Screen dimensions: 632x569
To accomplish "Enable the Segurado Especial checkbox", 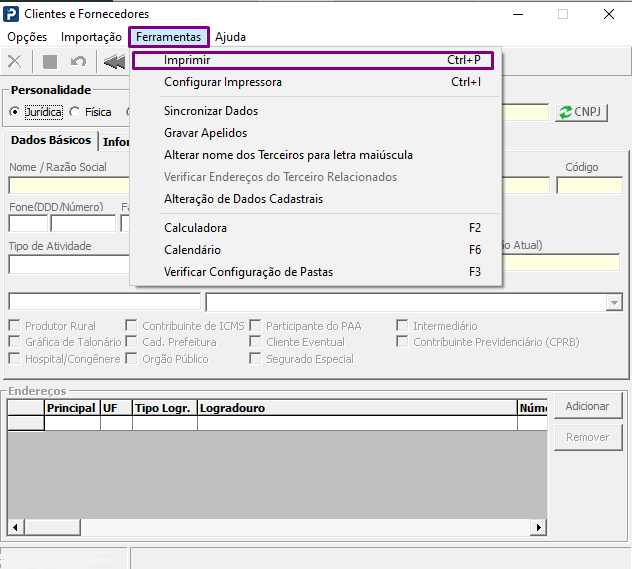I will [256, 359].
